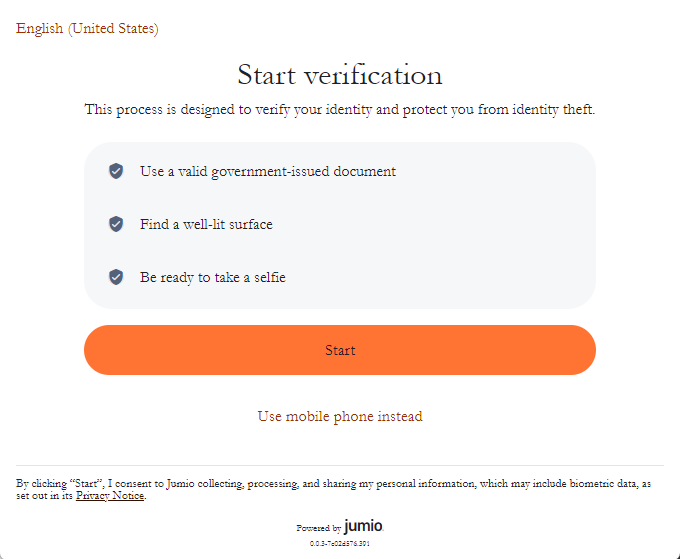
Task: Click the 'Powered by' footer label
Action: (x=318, y=528)
